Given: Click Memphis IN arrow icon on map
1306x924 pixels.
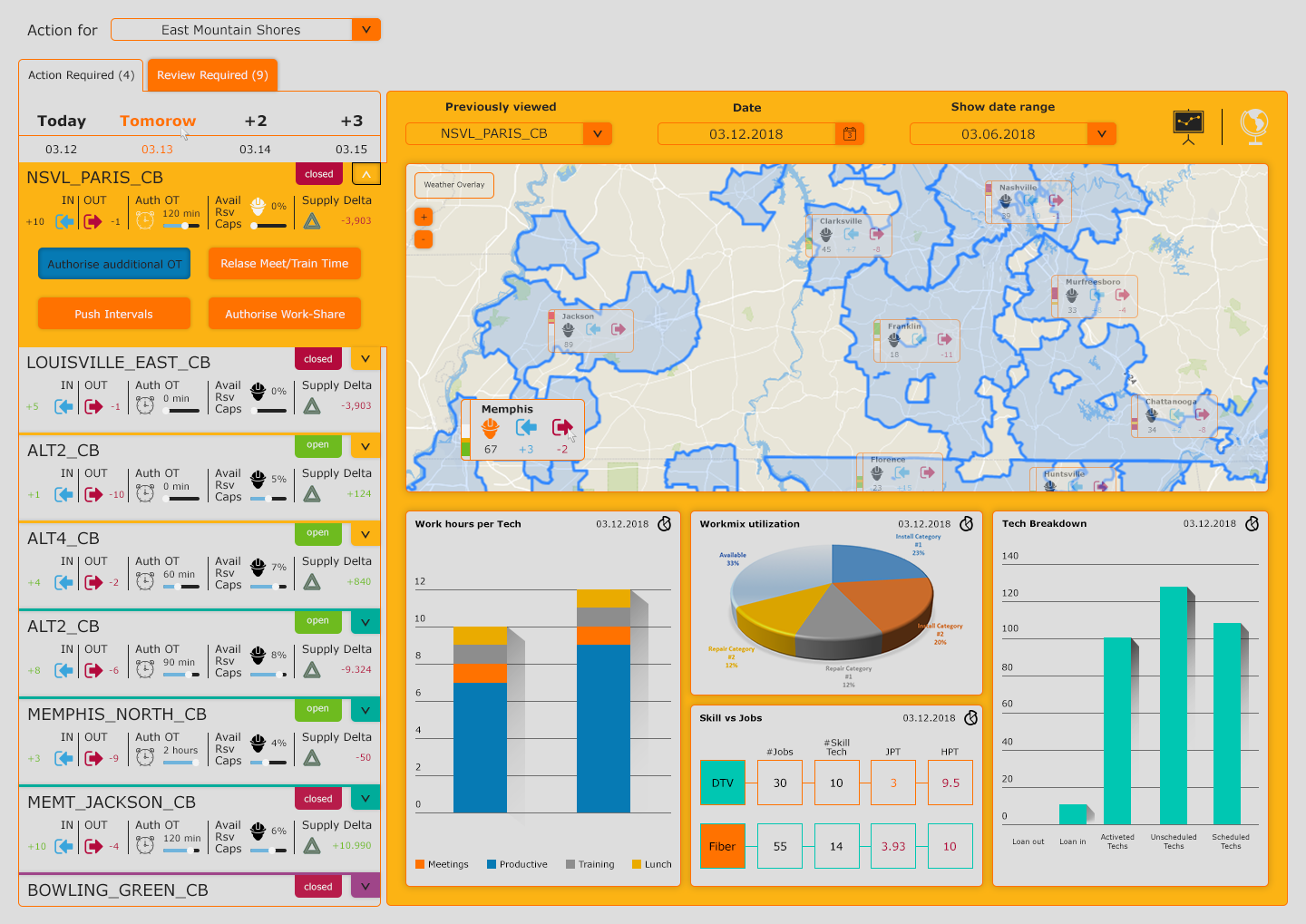Looking at the screenshot, I should pos(526,427).
